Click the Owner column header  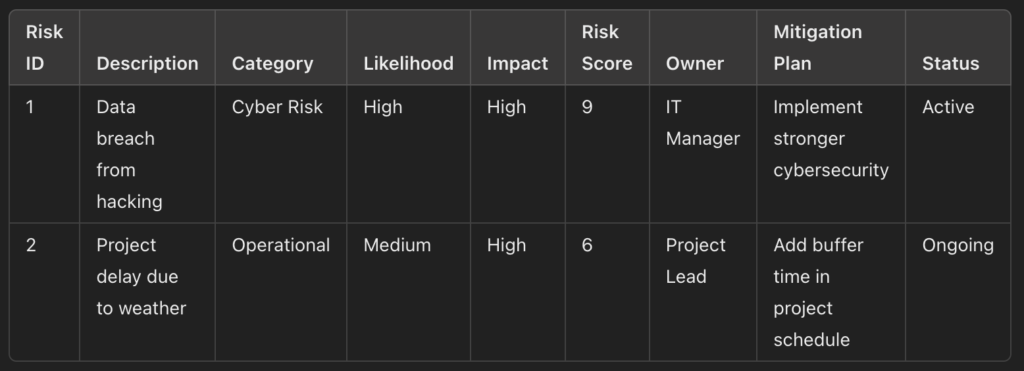[x=703, y=48]
